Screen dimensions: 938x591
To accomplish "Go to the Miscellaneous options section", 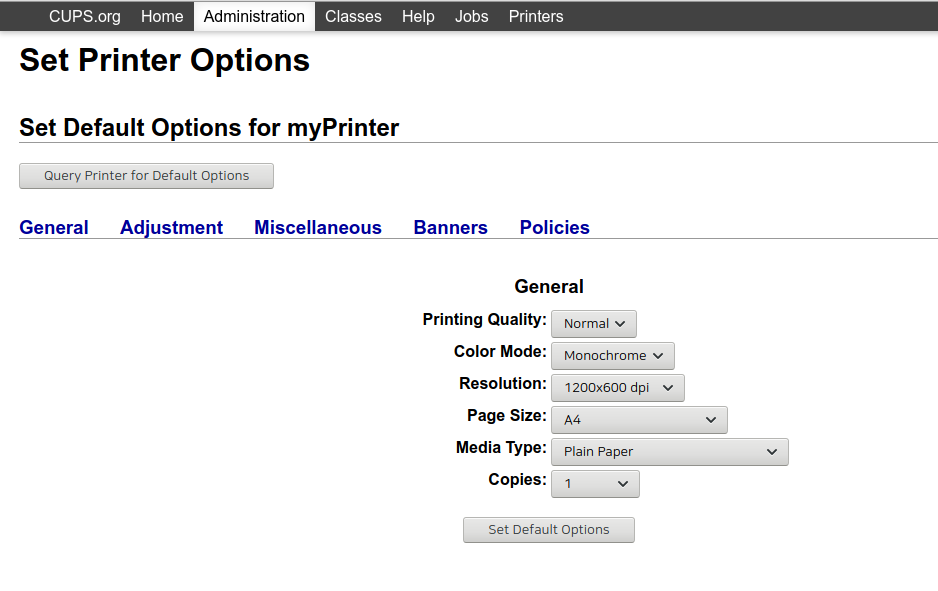I will [318, 228].
